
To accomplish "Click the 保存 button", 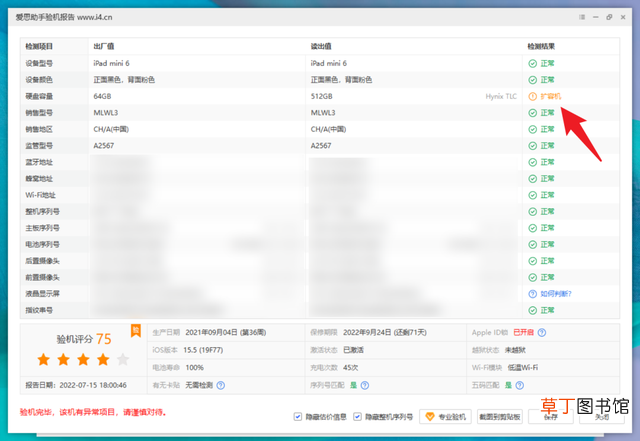I will (551, 416).
